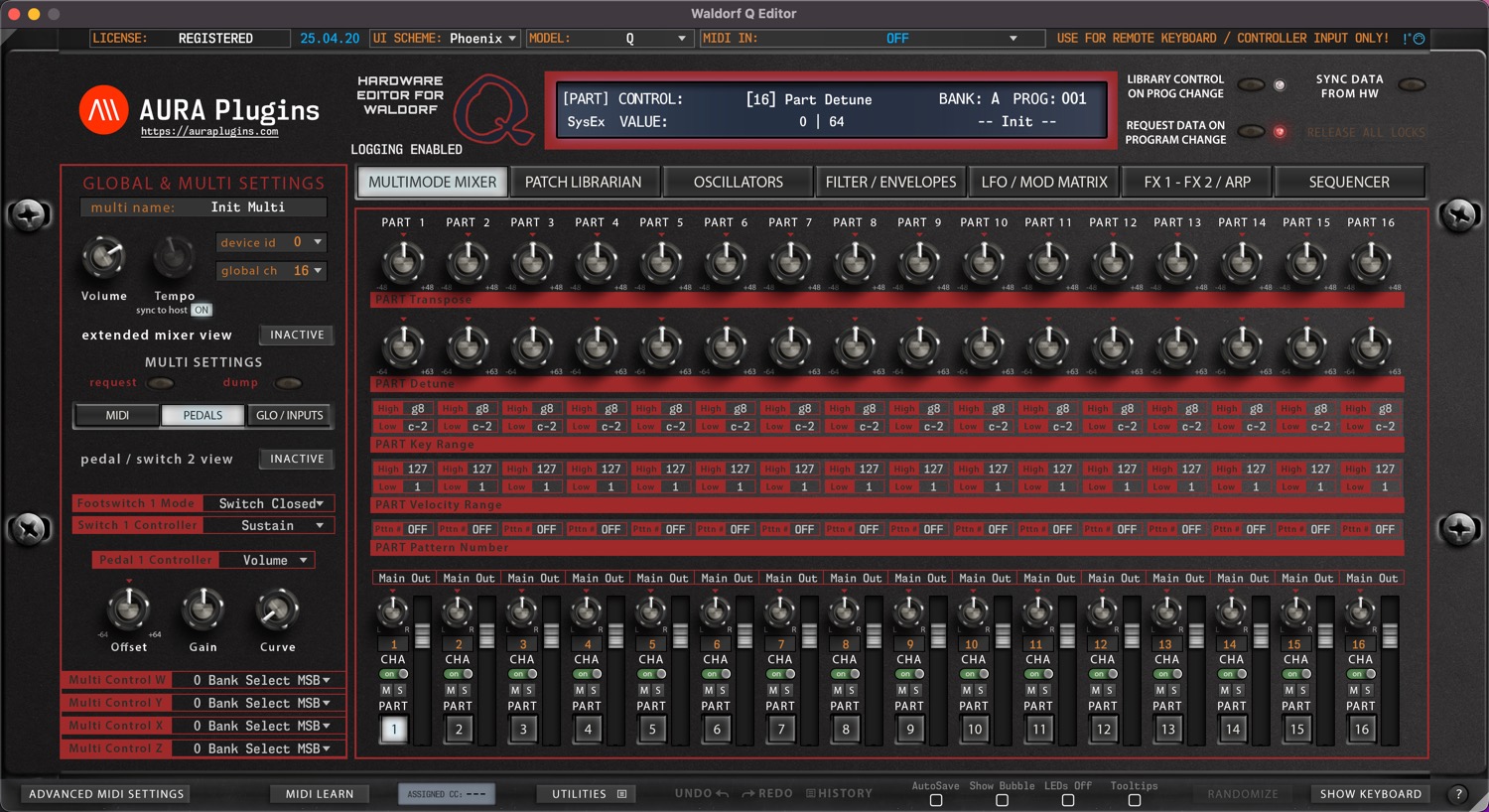Switch to the LFO / MOD MATRIX tab

(x=1044, y=183)
